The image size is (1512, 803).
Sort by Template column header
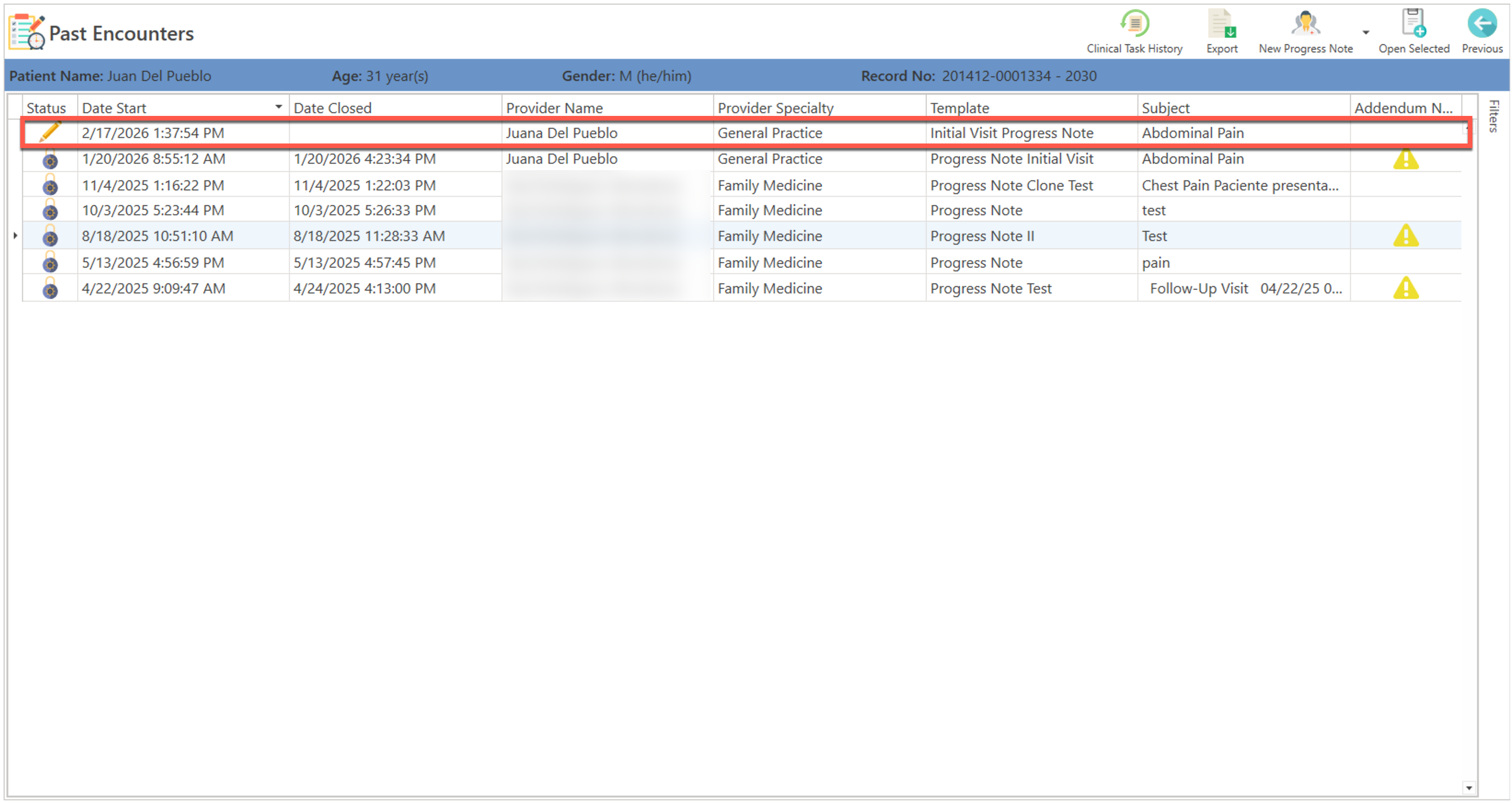point(959,108)
